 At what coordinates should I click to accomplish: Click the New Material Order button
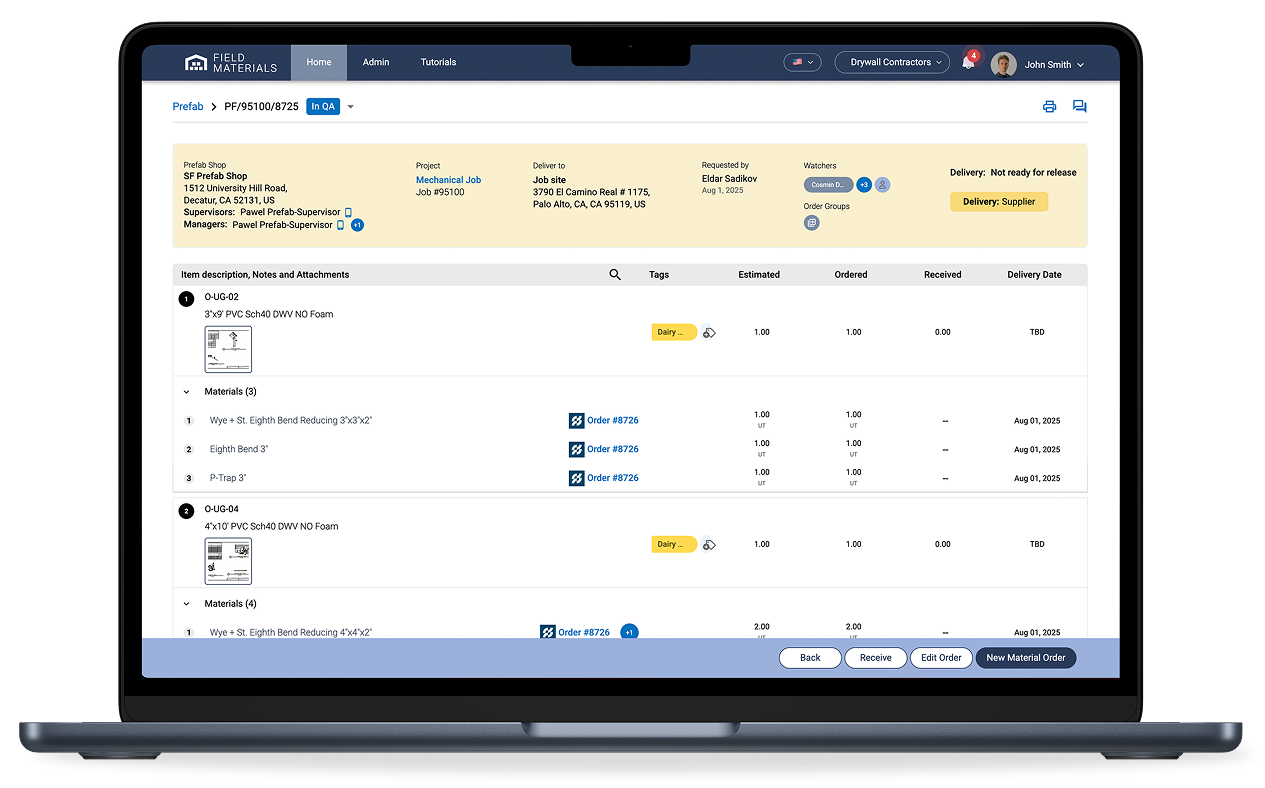[1026, 658]
